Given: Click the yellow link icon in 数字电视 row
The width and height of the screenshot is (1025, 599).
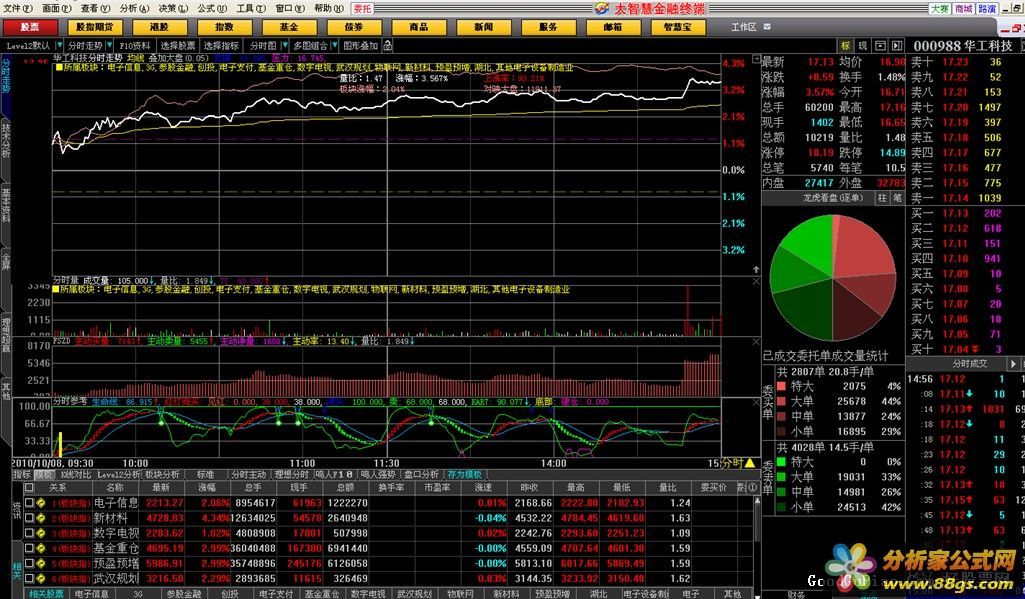Looking at the screenshot, I should point(41,533).
